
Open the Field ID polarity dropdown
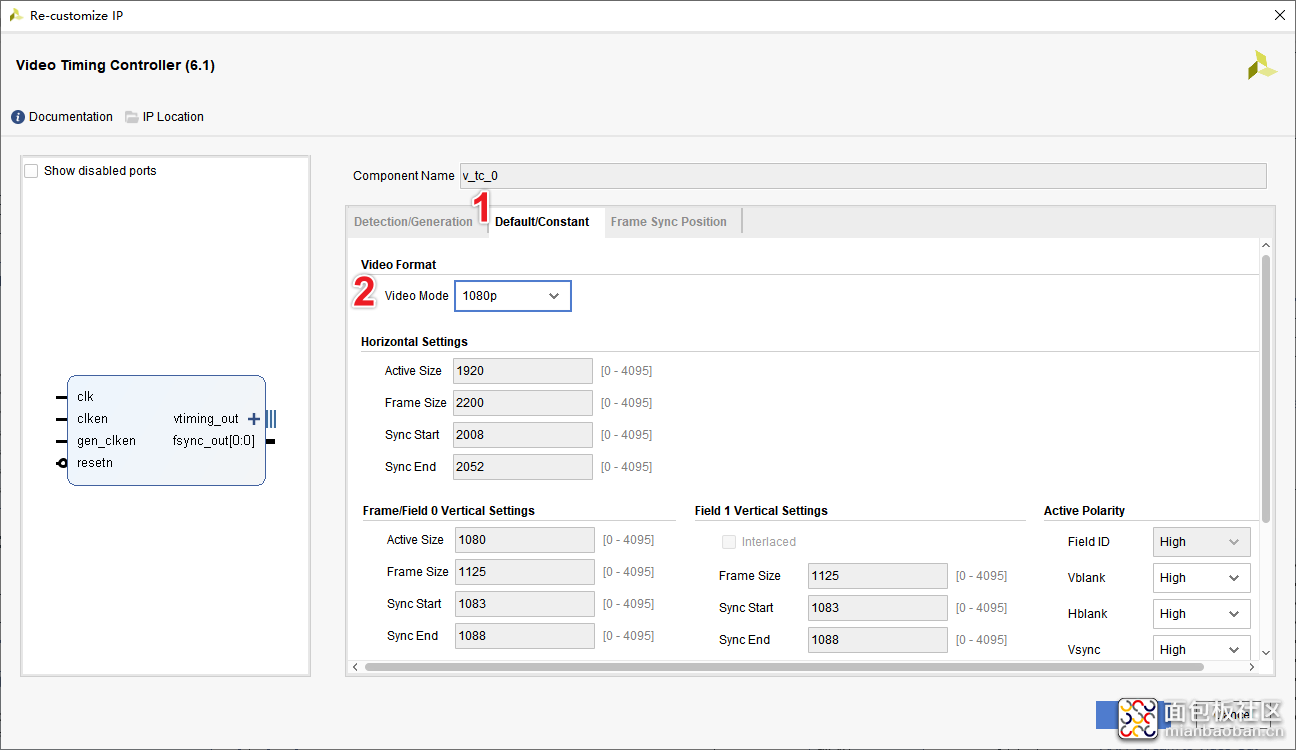[x=1201, y=542]
